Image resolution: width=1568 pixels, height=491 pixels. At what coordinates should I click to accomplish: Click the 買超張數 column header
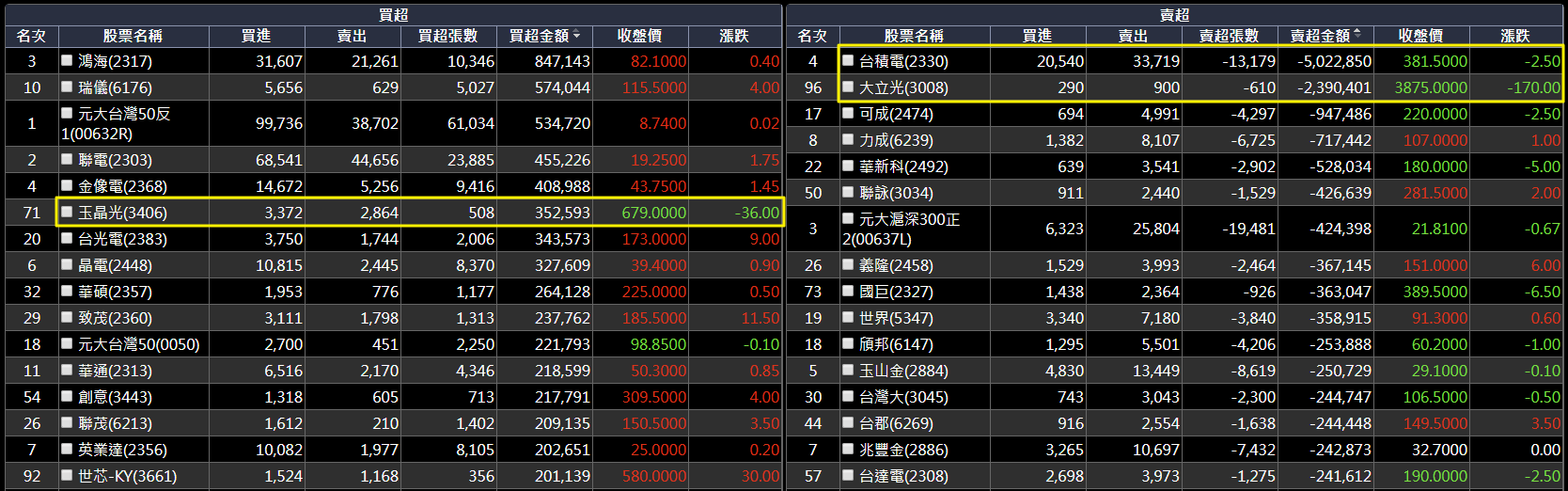[448, 36]
